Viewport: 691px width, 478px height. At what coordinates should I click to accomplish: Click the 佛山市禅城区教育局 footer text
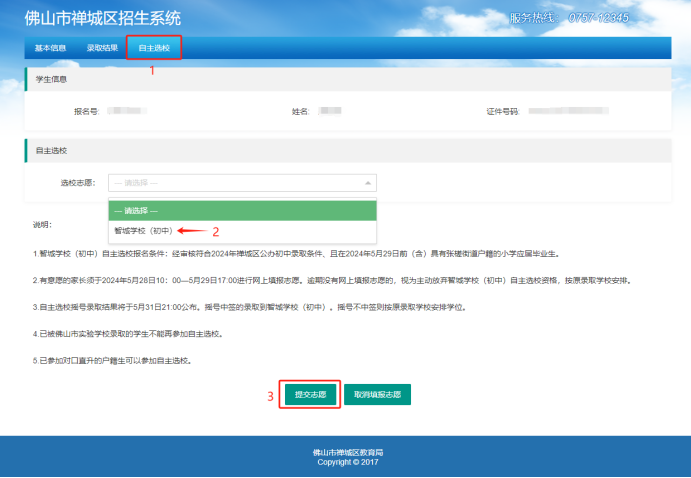tap(345, 453)
